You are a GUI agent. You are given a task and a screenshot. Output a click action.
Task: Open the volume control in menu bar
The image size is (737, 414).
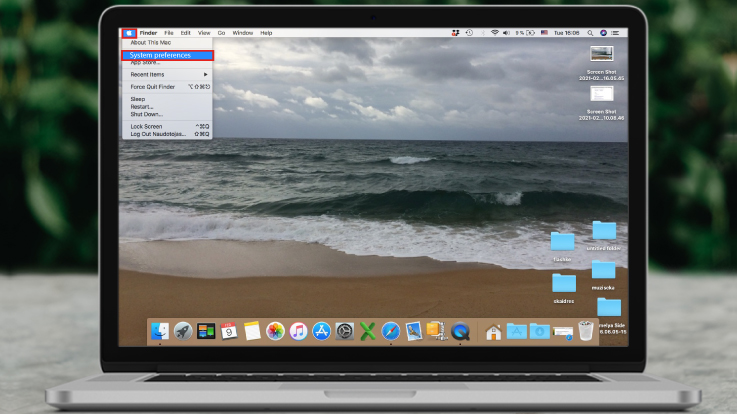506,33
